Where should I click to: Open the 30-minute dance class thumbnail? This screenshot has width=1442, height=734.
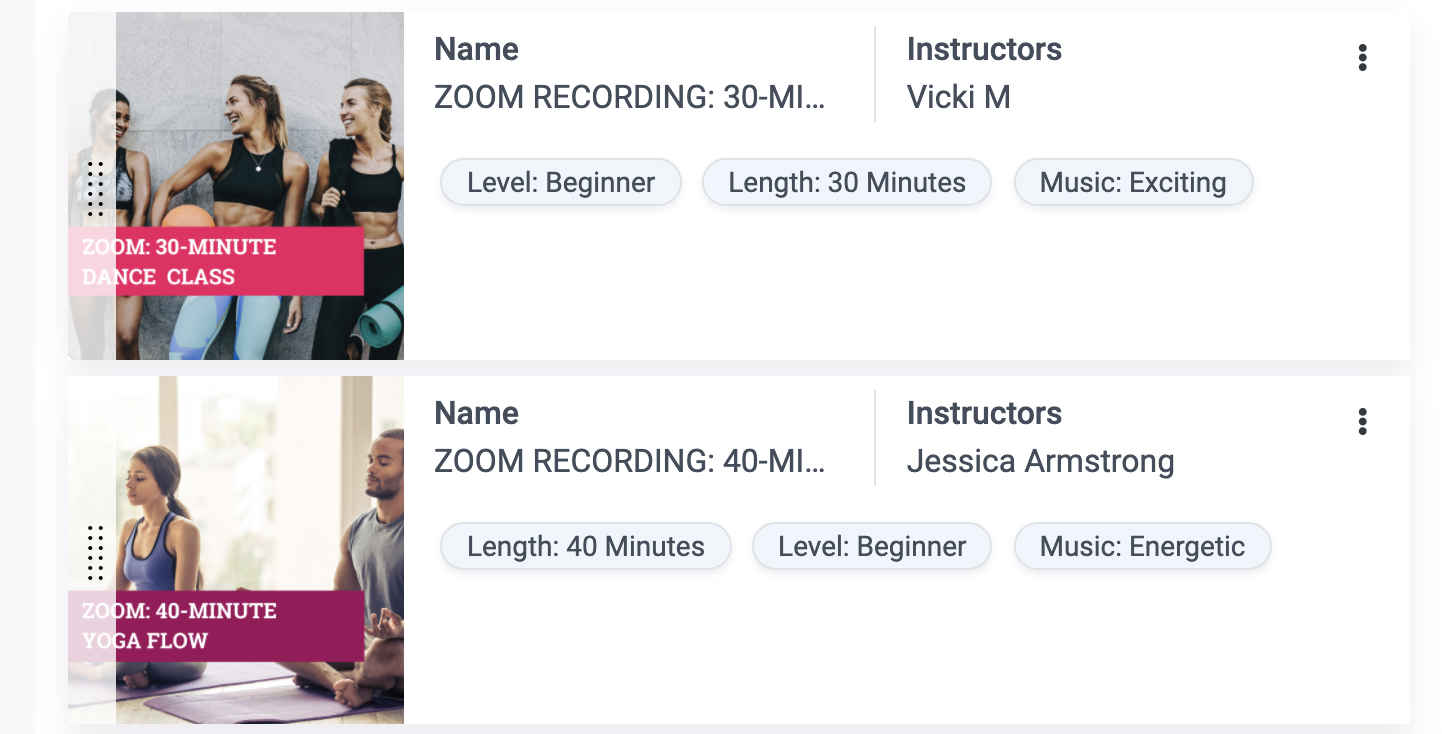260,186
